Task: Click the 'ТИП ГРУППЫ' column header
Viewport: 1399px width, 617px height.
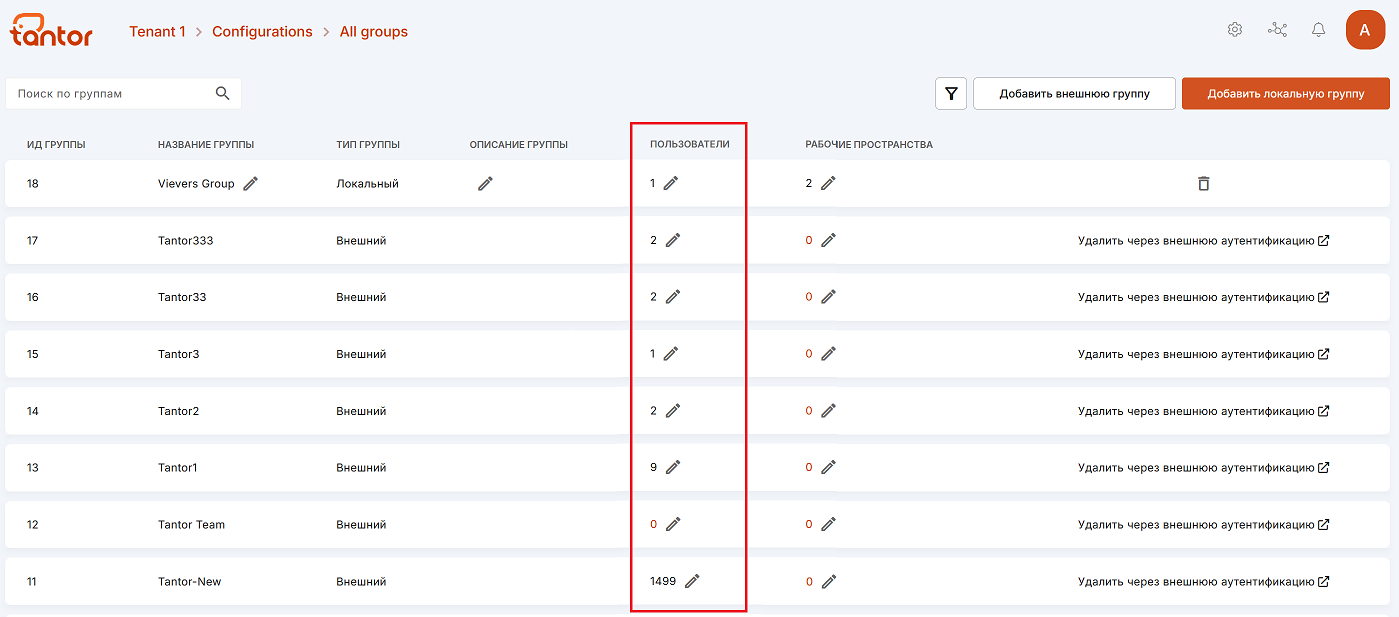Action: pyautogui.click(x=368, y=145)
